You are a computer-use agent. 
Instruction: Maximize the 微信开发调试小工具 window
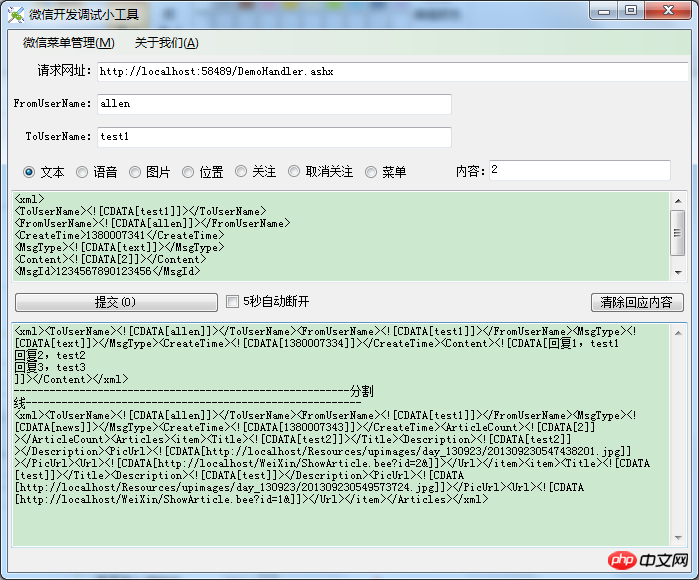631,11
